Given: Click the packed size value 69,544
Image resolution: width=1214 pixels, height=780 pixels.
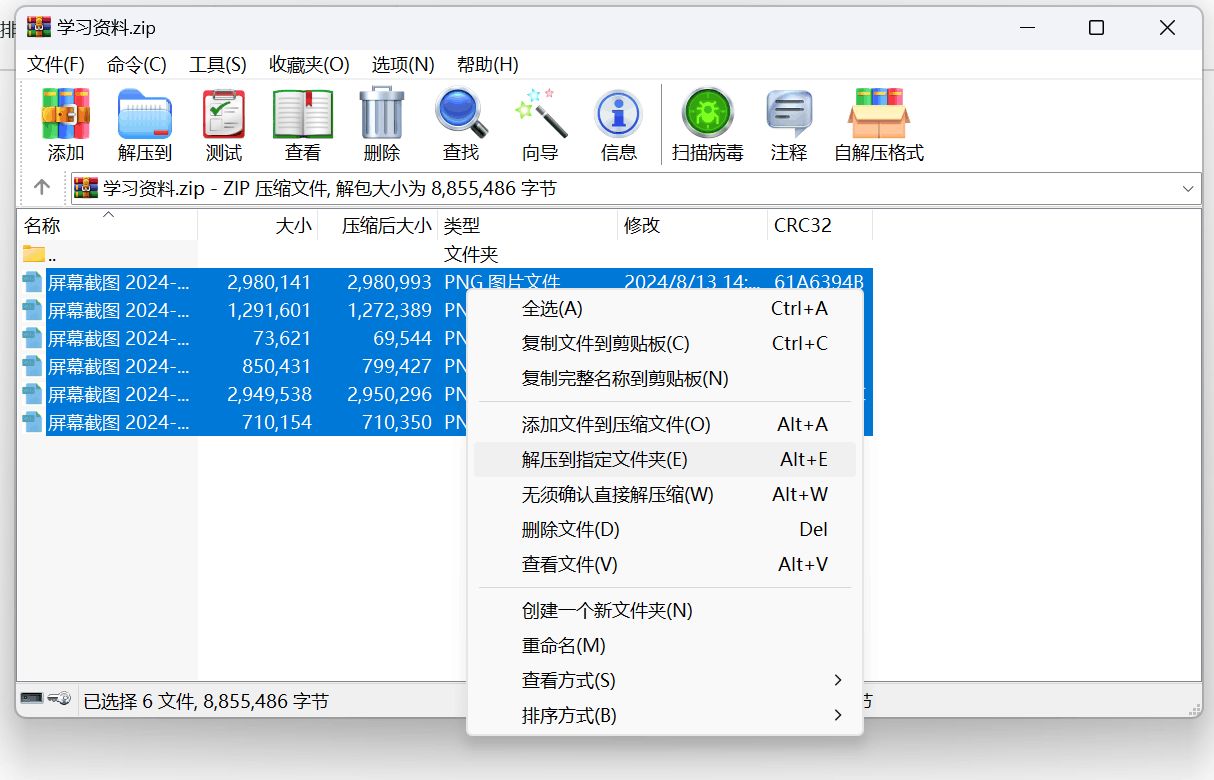Looking at the screenshot, I should (400, 338).
